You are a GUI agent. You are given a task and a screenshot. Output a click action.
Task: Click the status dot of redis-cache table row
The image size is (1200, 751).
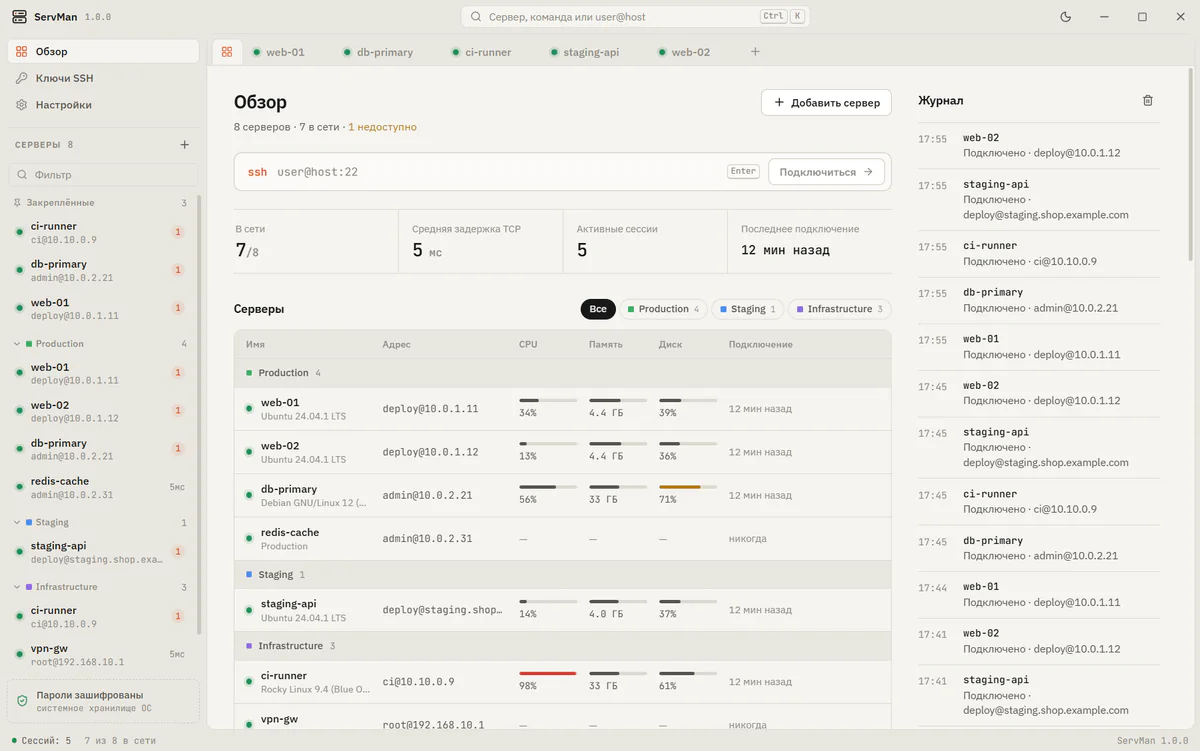[250, 539]
